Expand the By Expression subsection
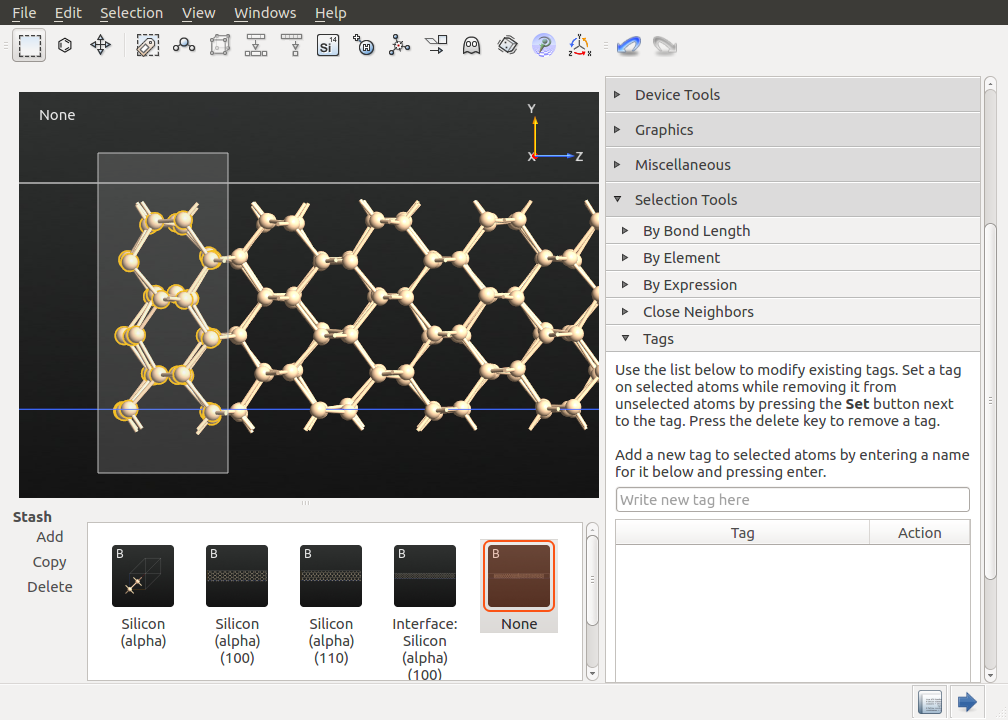This screenshot has width=1008, height=720. (x=793, y=285)
